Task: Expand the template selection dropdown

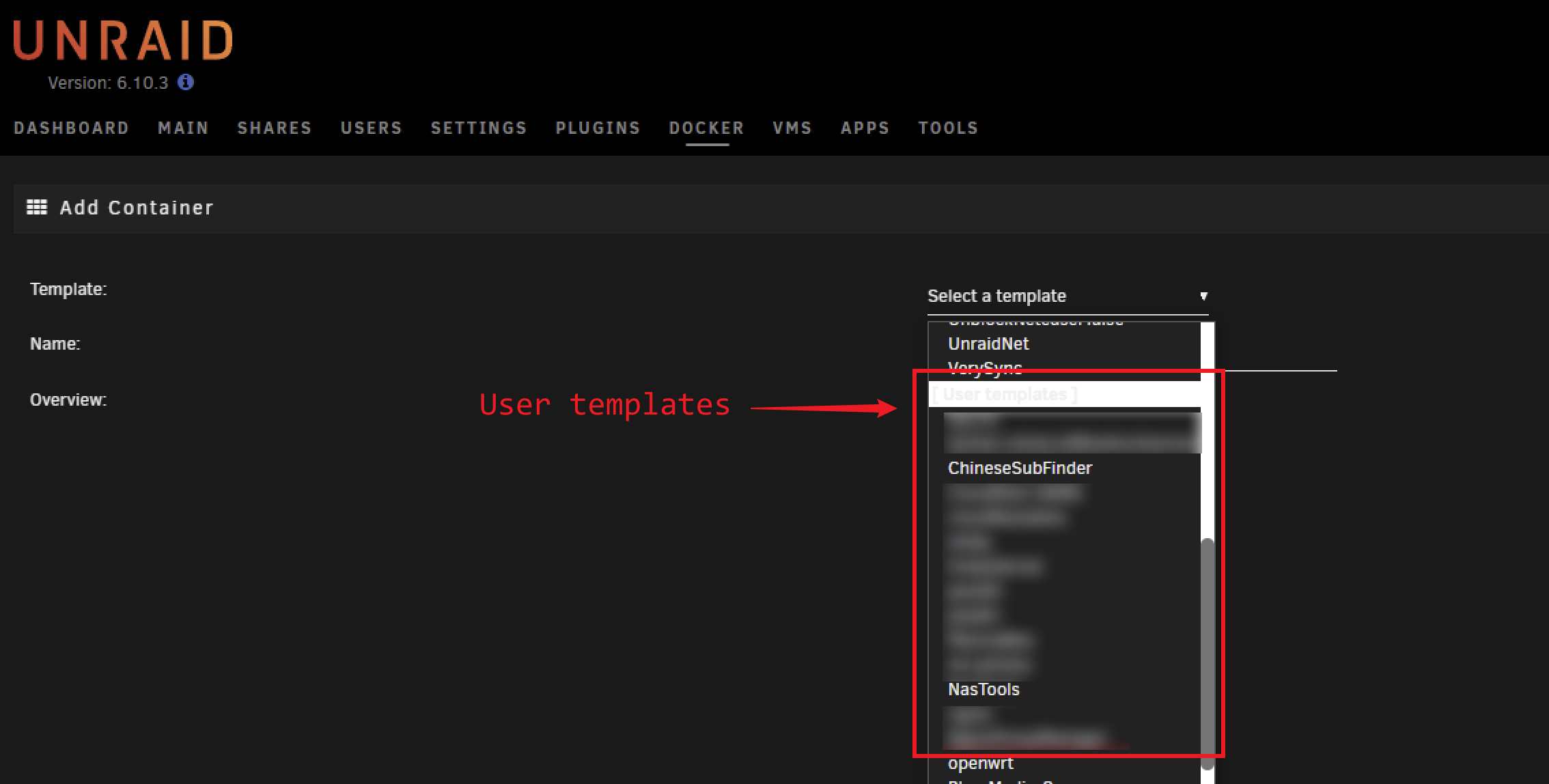Action: [x=1065, y=296]
